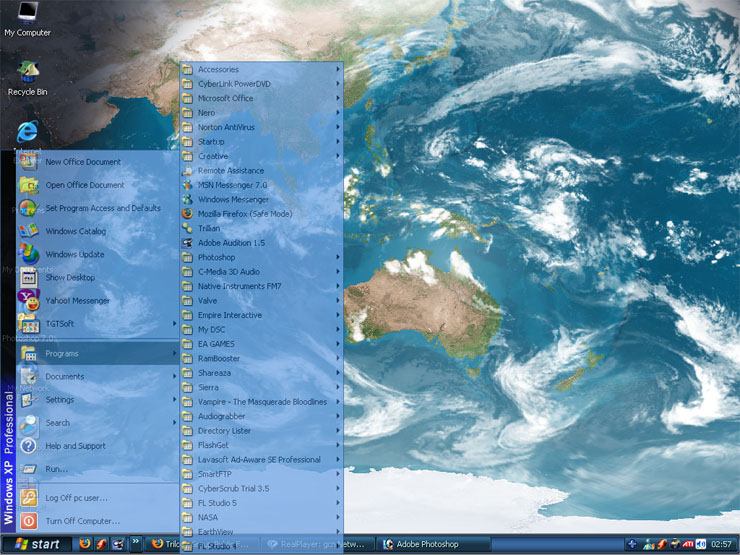Expand the CyberLink PowerDVD submenu arrow
Screen dimensions: 740x555
(338, 84)
